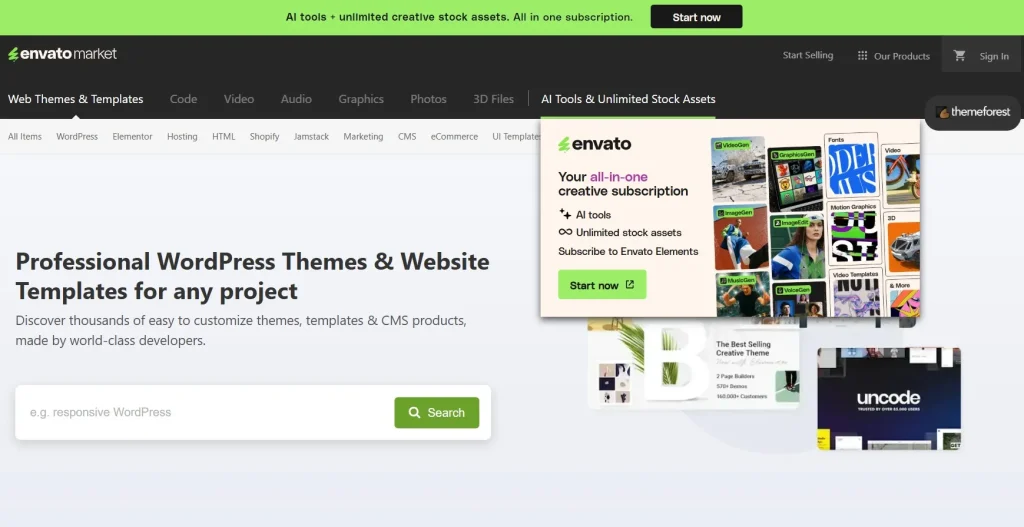Open the shopping cart icon
Viewport: 1024px width, 527px height.
click(959, 56)
